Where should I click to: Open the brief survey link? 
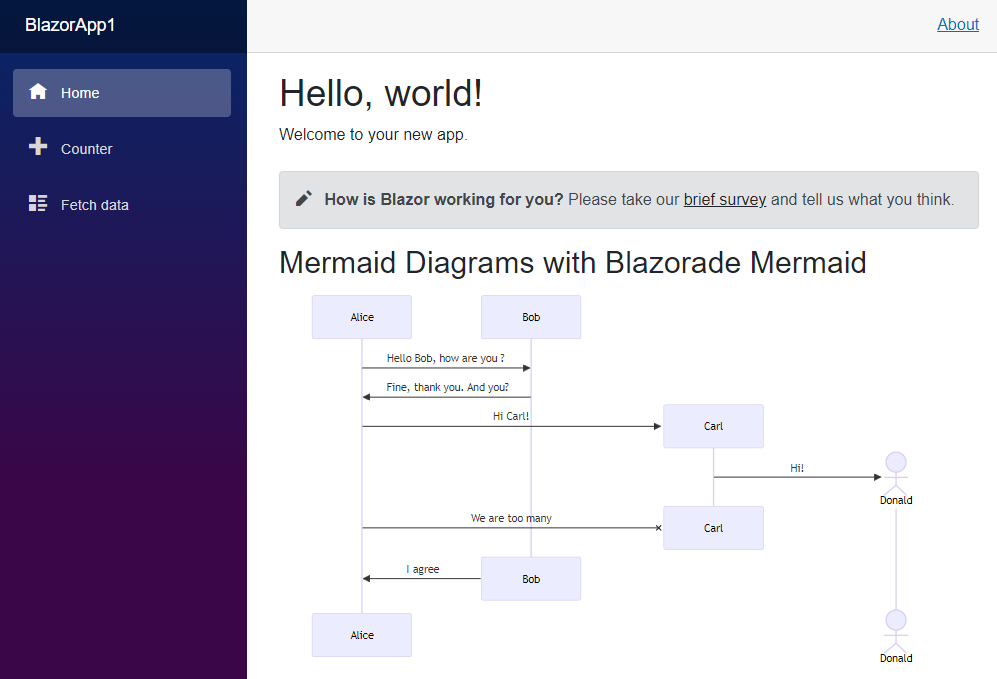[724, 199]
